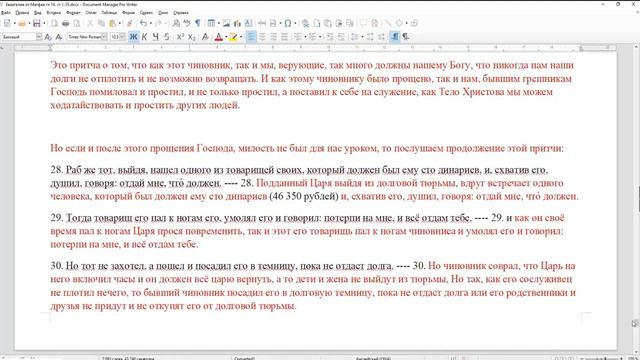Align text to the right
Image resolution: width=640 pixels, height=360 pixels.
tap(273, 37)
